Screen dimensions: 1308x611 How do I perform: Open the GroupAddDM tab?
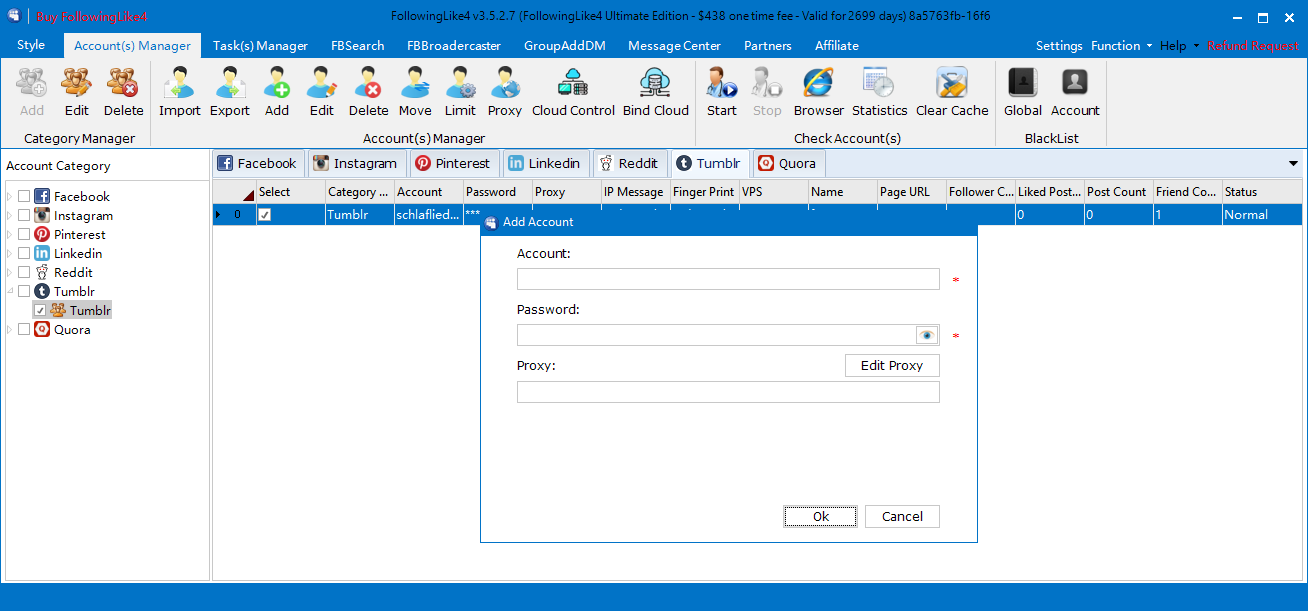click(564, 46)
